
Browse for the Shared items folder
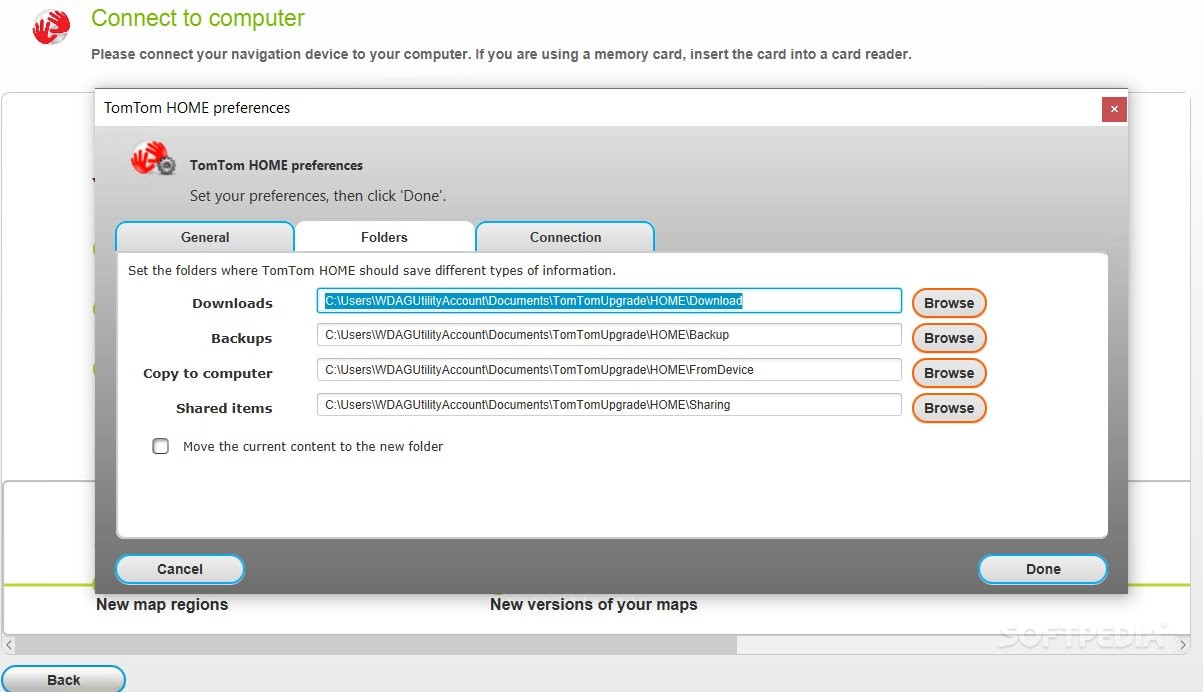point(949,408)
